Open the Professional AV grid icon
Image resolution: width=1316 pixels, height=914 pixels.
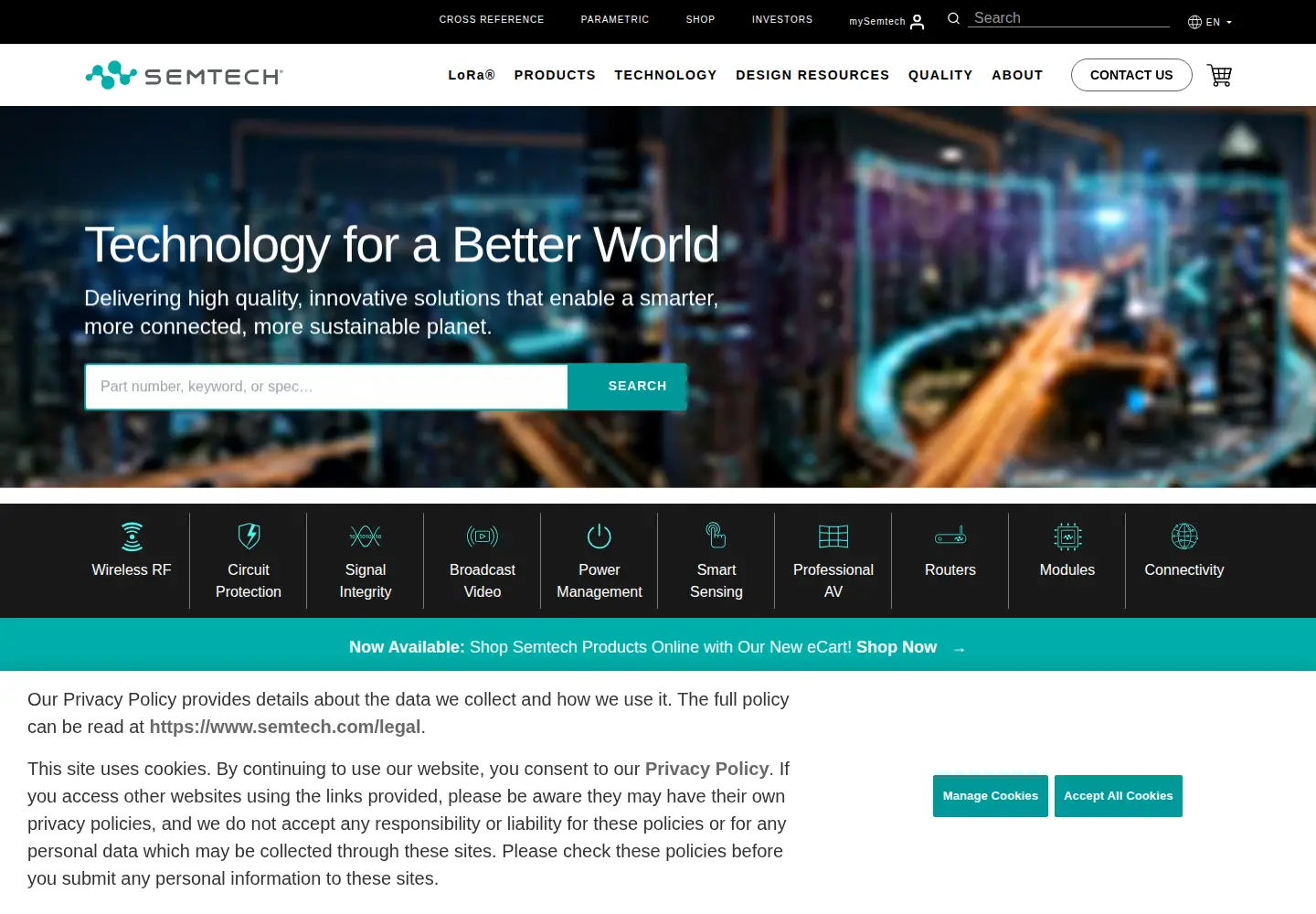[x=833, y=536]
